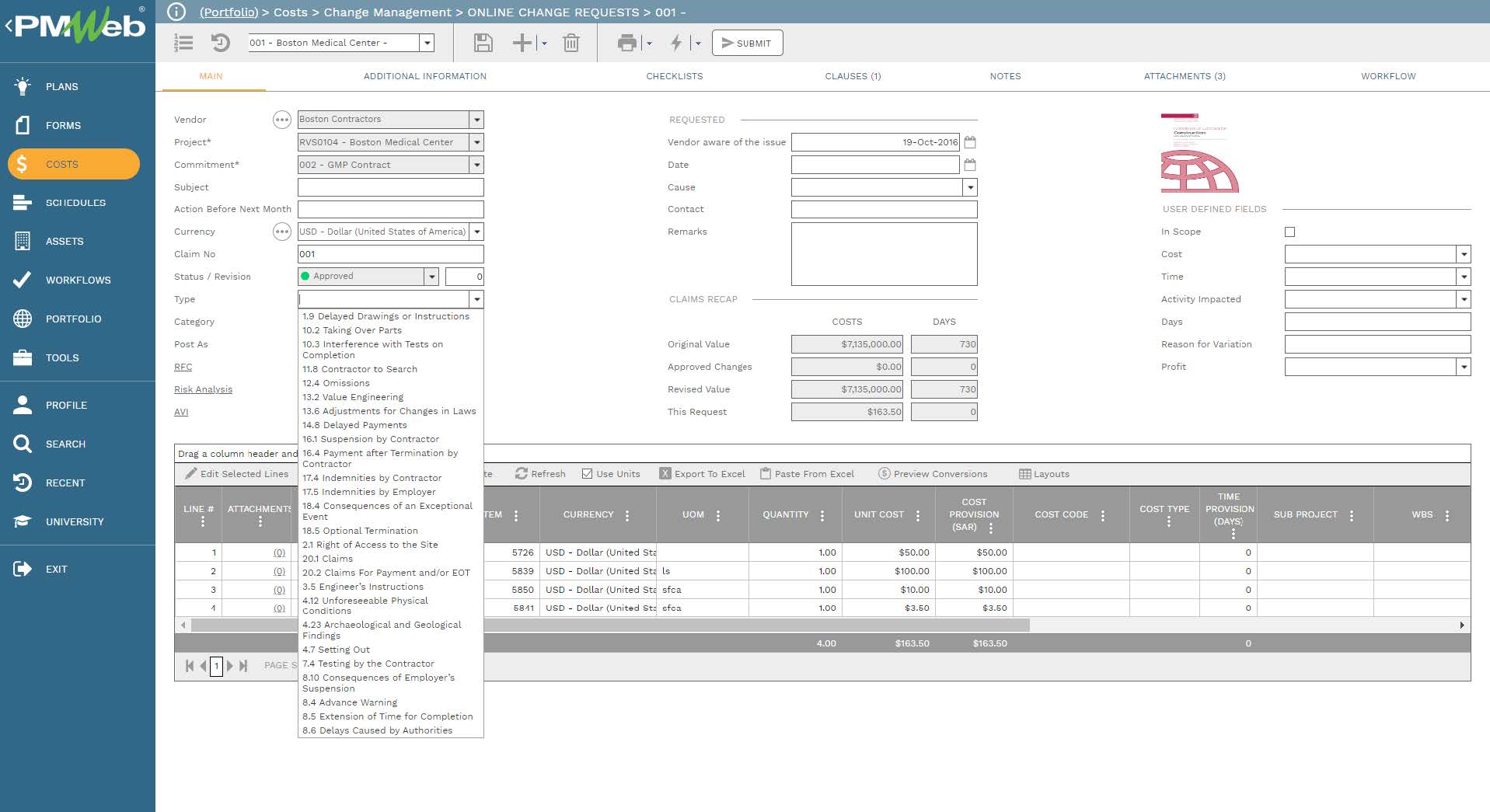Click the contract document thumbnail image
Screen dimensions: 1490x812
tap(1199, 153)
